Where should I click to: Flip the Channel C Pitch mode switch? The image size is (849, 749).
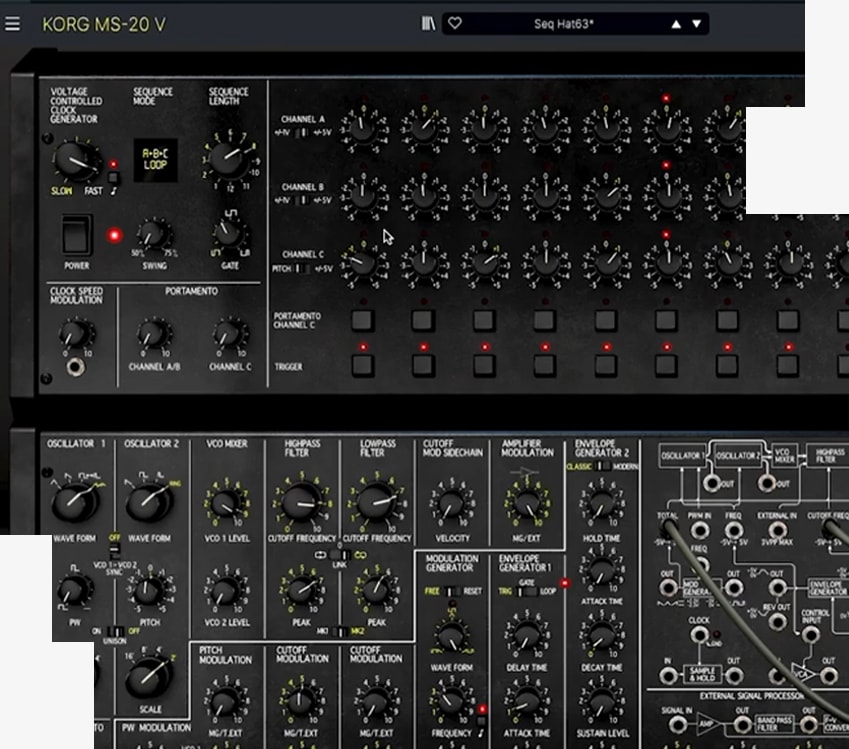pos(302,269)
